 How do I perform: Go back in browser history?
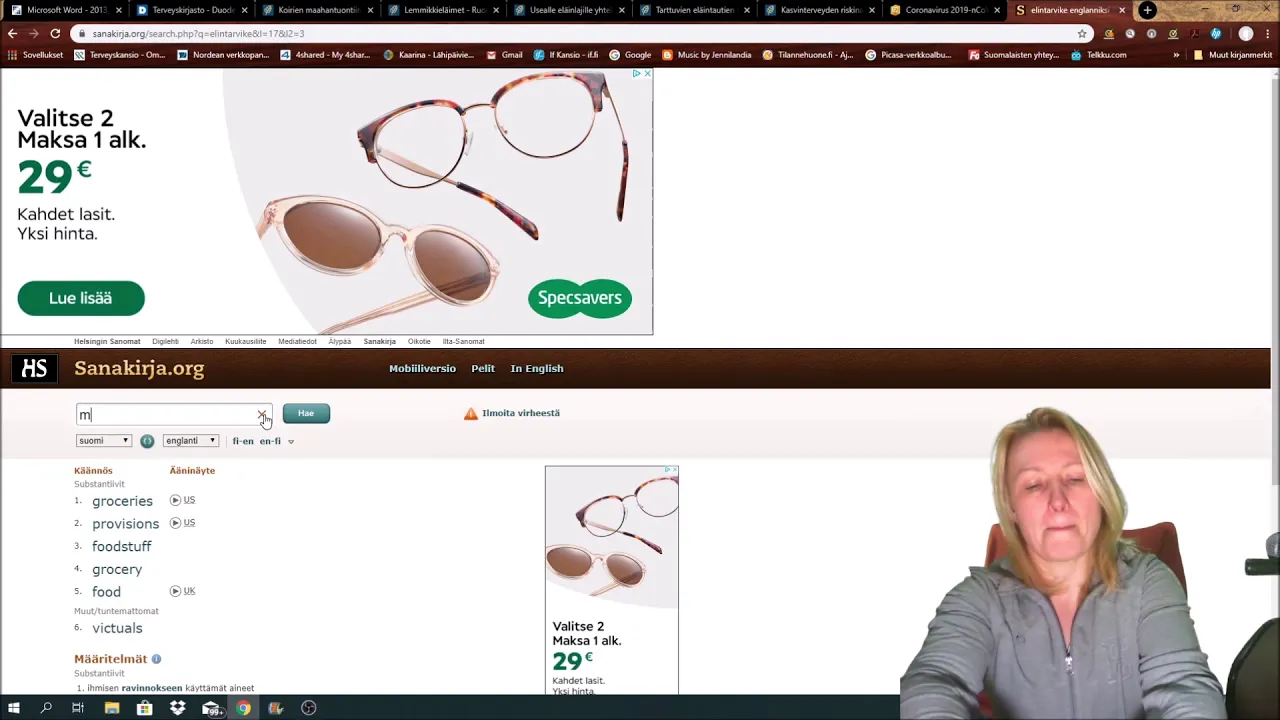pos(13,33)
